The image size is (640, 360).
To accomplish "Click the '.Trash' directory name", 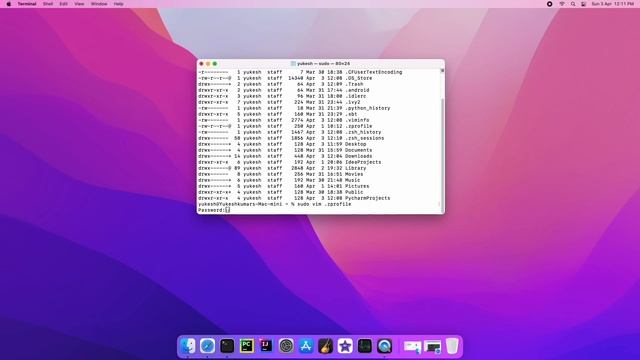I will [x=354, y=84].
